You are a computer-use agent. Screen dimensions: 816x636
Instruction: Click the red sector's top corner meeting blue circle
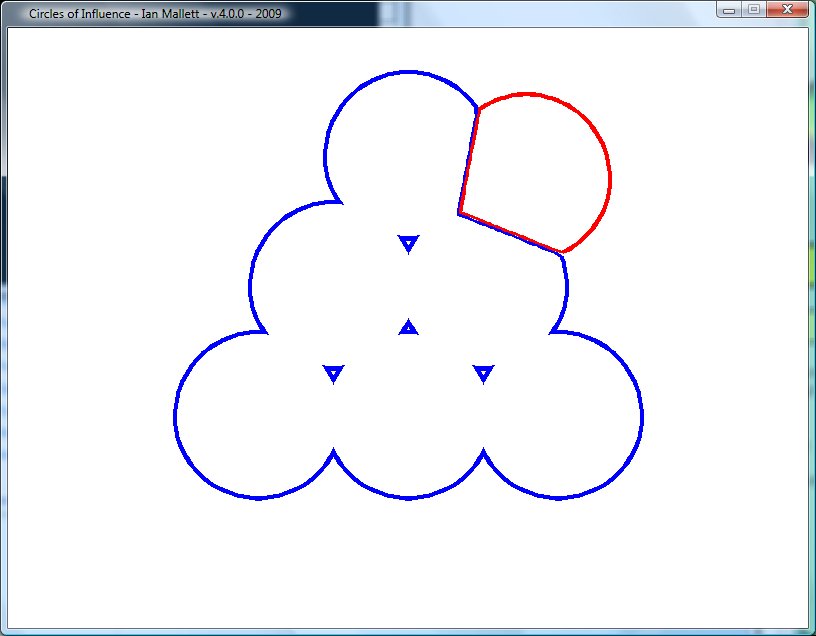pos(478,108)
